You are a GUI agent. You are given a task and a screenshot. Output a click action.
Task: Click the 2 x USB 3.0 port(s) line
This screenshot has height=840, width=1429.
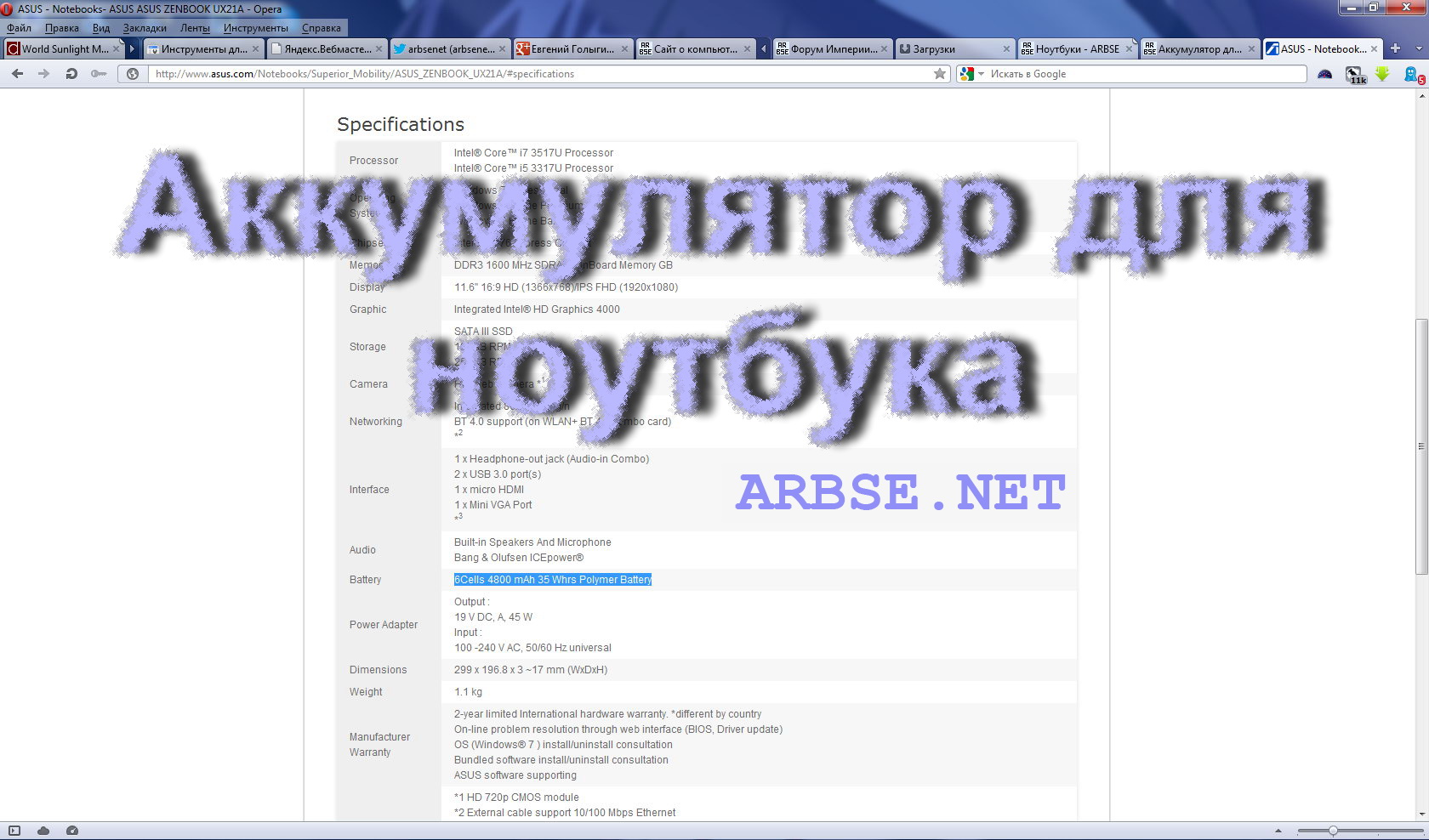click(498, 474)
